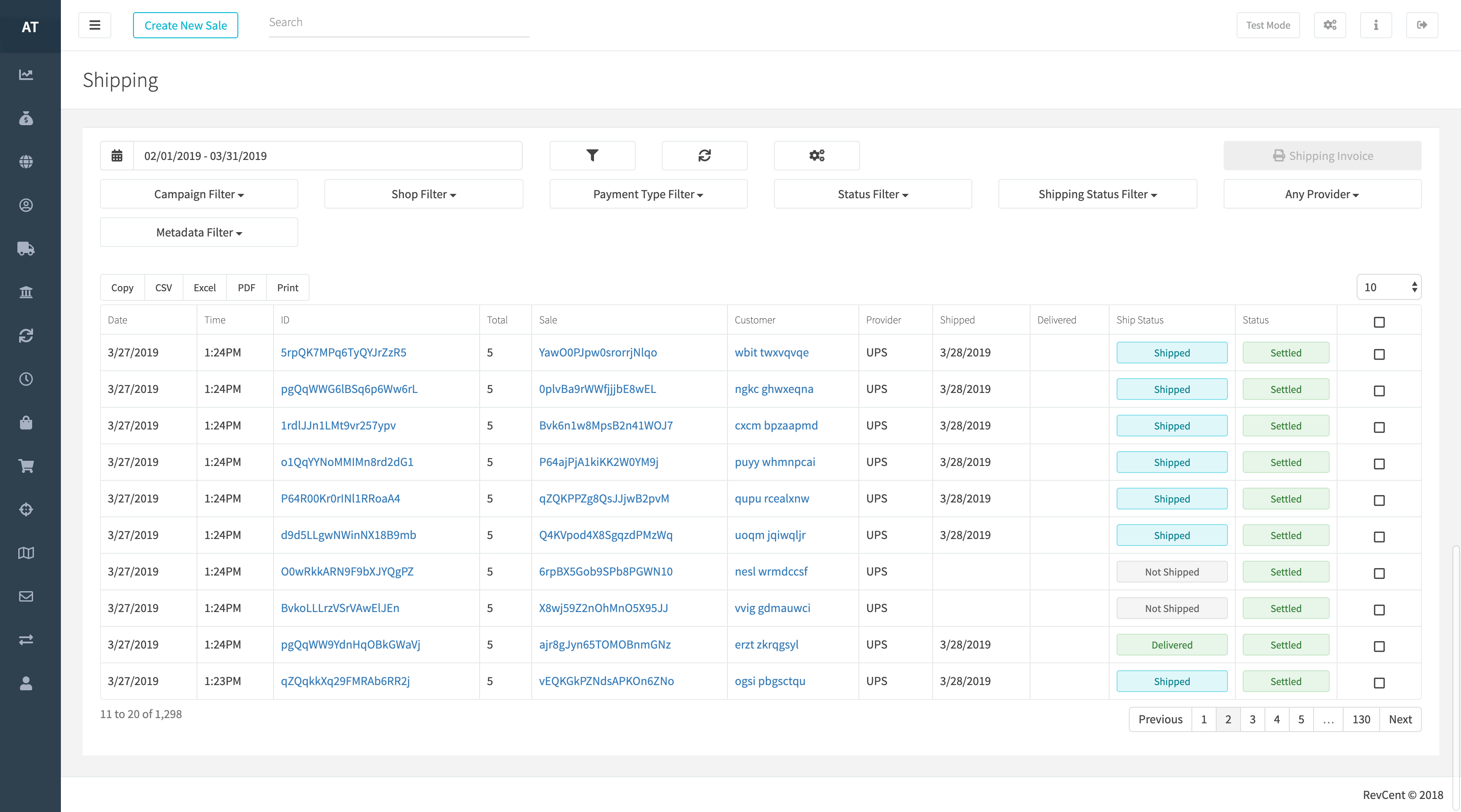Open the rows-per-page selector showing 10
1461x812 pixels.
pyautogui.click(x=1388, y=287)
